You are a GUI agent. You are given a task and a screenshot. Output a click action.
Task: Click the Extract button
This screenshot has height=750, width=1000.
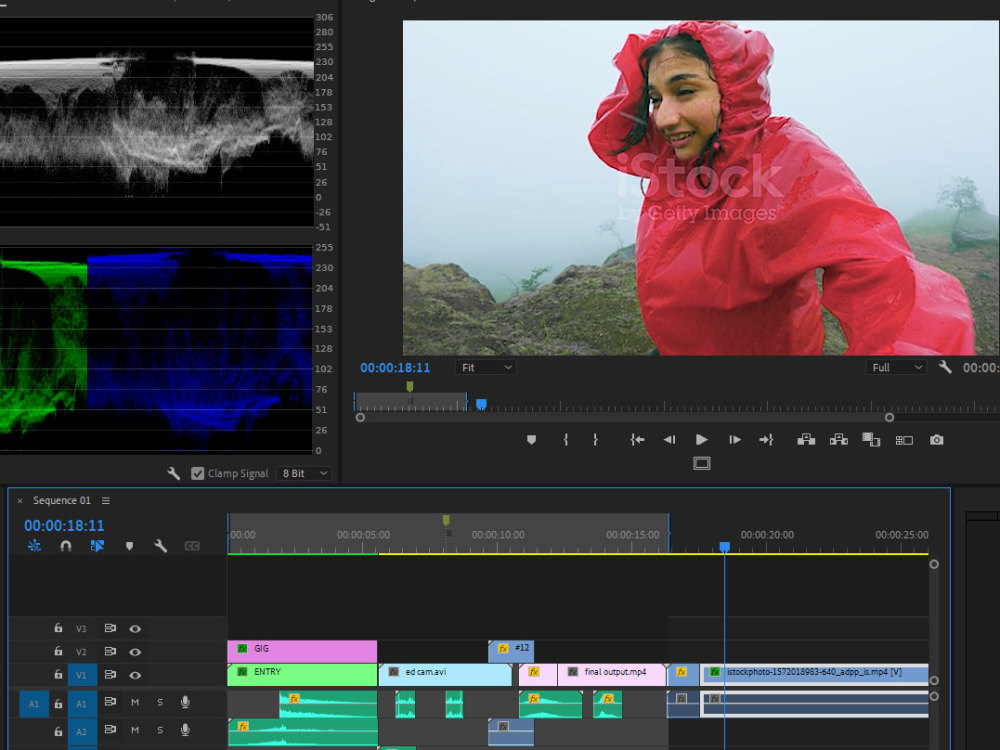839,439
